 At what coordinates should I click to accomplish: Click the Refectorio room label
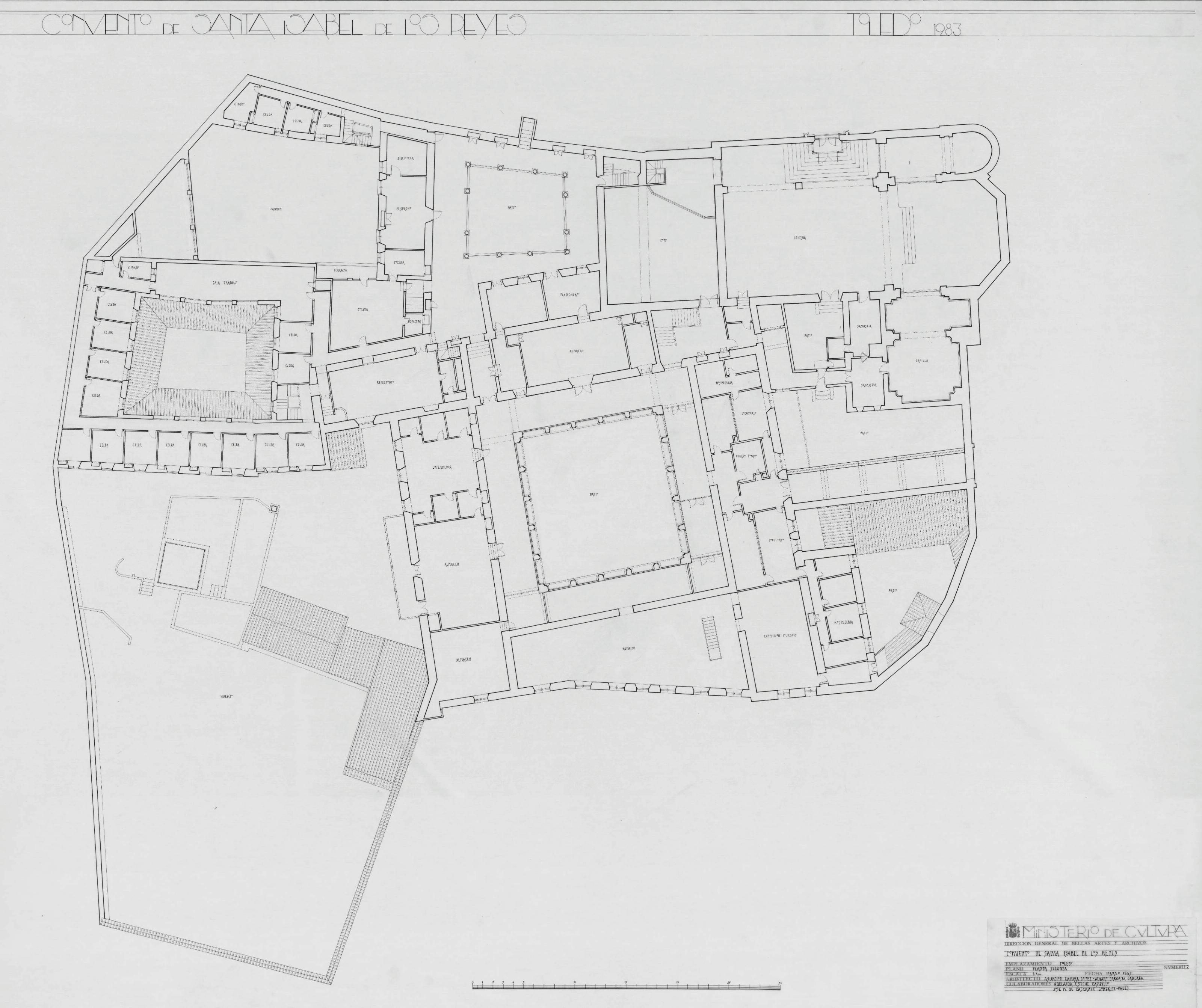pyautogui.click(x=385, y=382)
